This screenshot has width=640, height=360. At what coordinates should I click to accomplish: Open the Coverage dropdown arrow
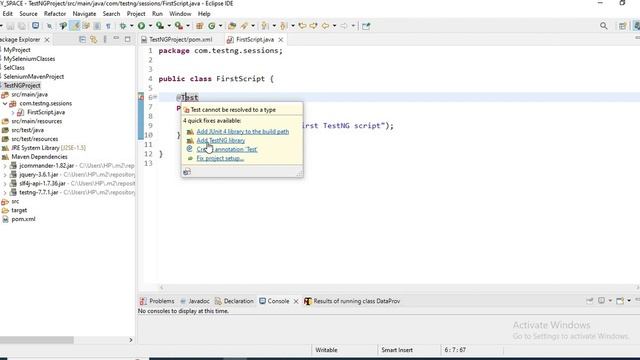point(169,26)
